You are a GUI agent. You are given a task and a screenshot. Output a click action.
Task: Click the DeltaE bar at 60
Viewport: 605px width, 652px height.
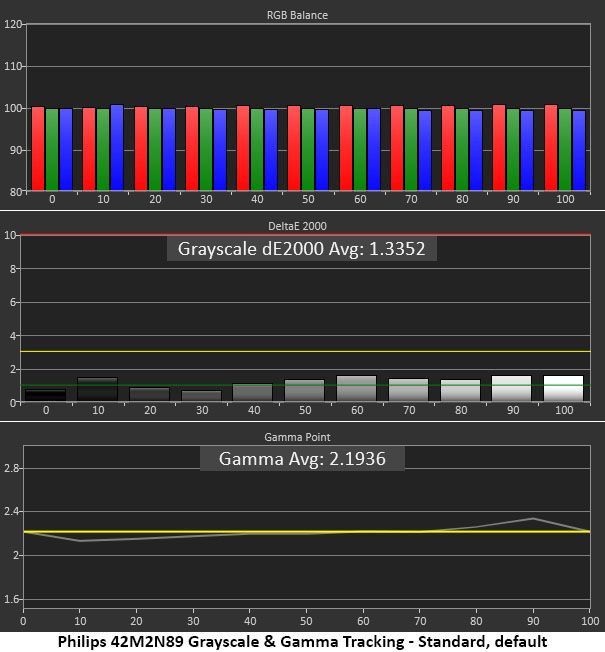coord(356,388)
